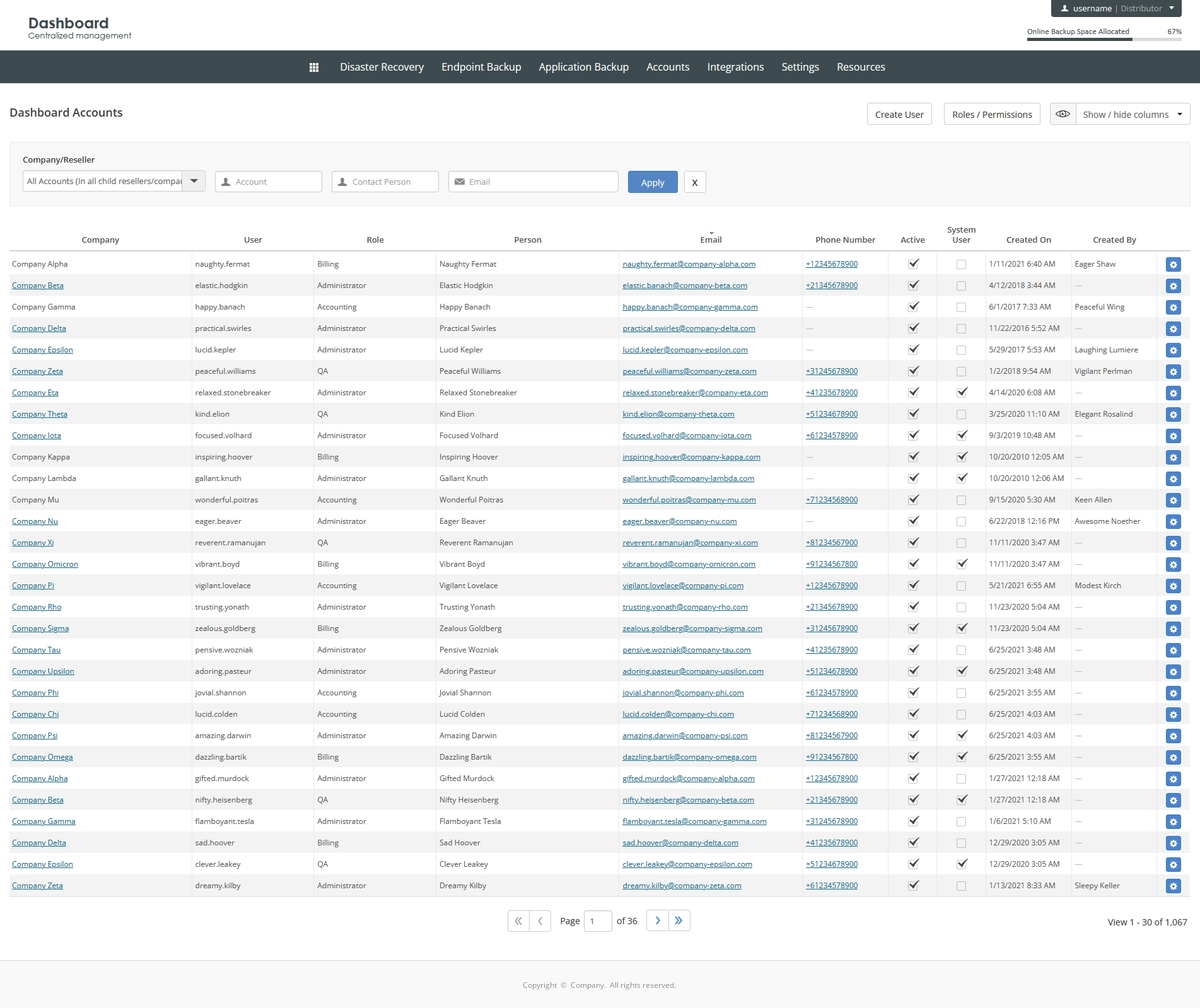Open gear settings for happy.banach row
This screenshot has width=1200, height=1008.
pos(1173,308)
